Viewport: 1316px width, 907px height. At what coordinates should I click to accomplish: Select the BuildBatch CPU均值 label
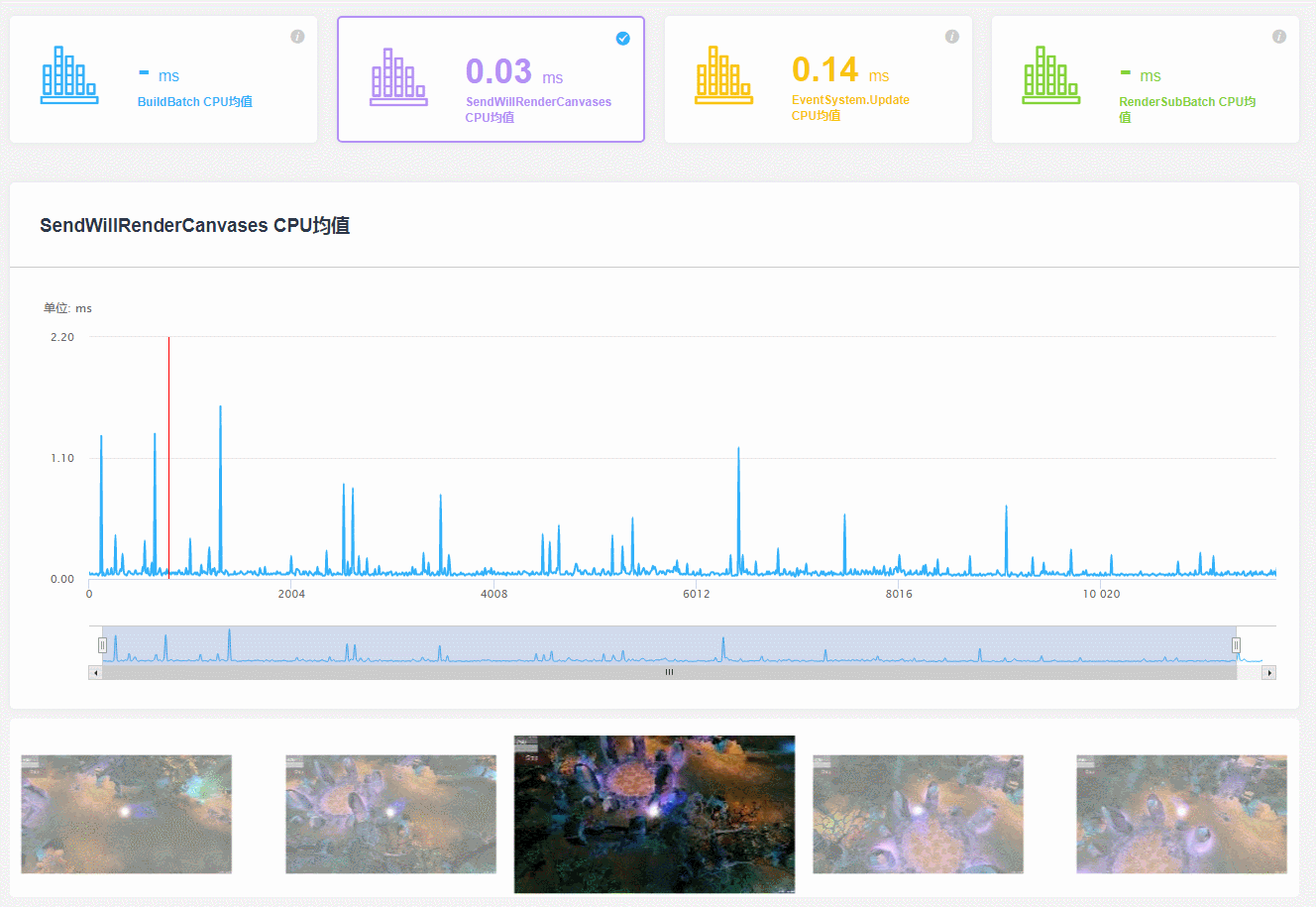pyautogui.click(x=194, y=102)
